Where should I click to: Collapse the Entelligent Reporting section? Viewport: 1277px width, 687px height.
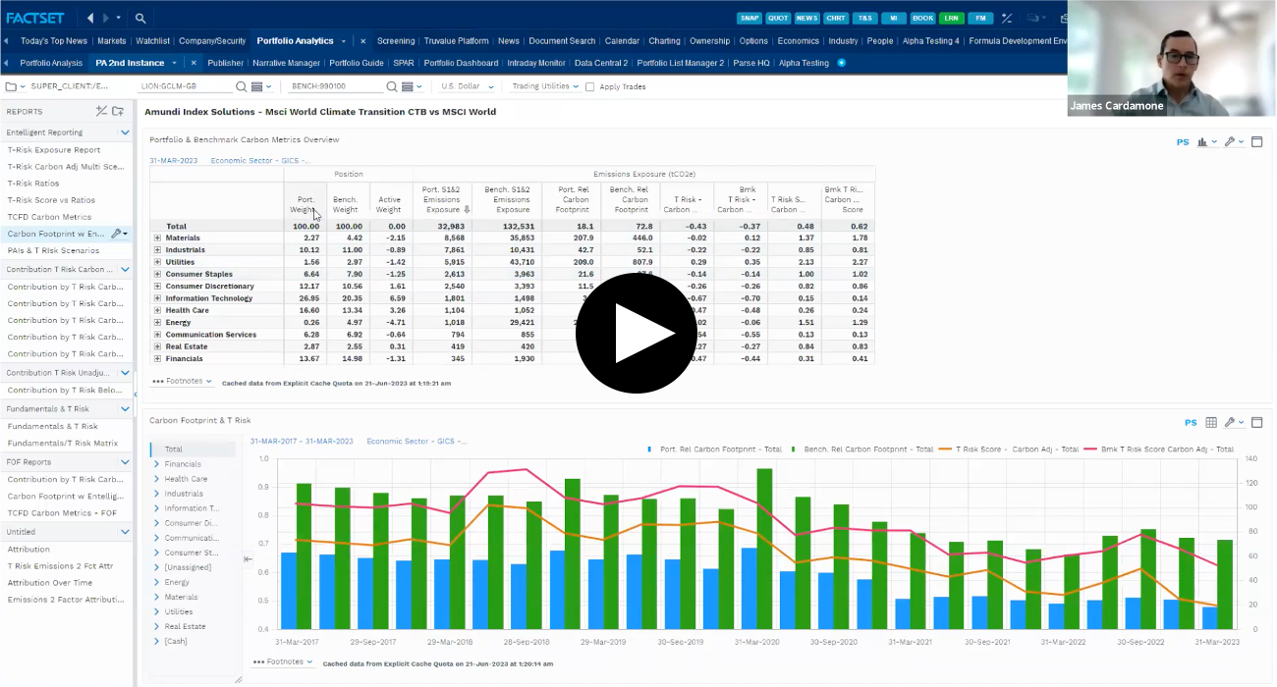point(125,132)
